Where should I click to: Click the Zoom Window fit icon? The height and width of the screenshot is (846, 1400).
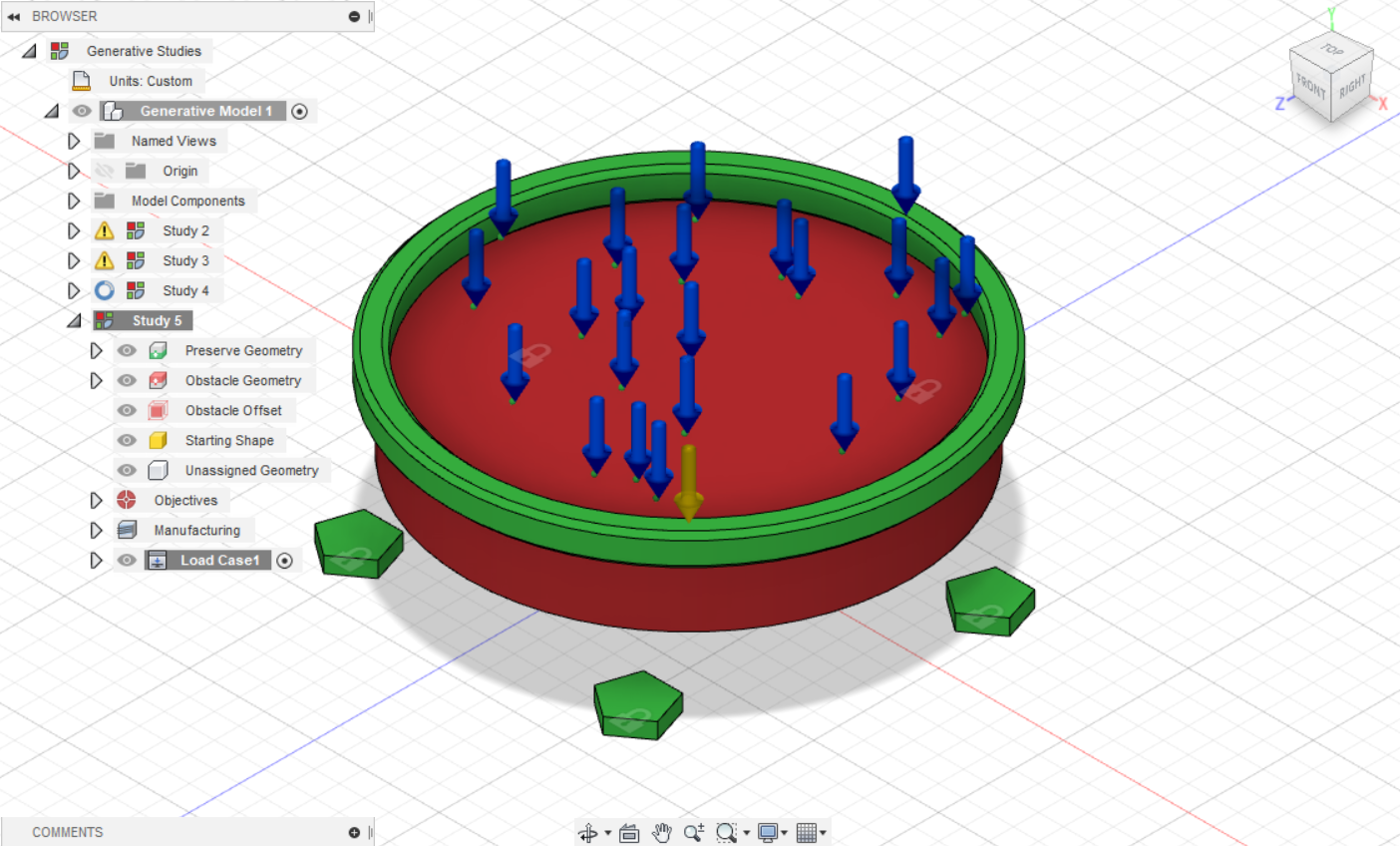tap(726, 833)
